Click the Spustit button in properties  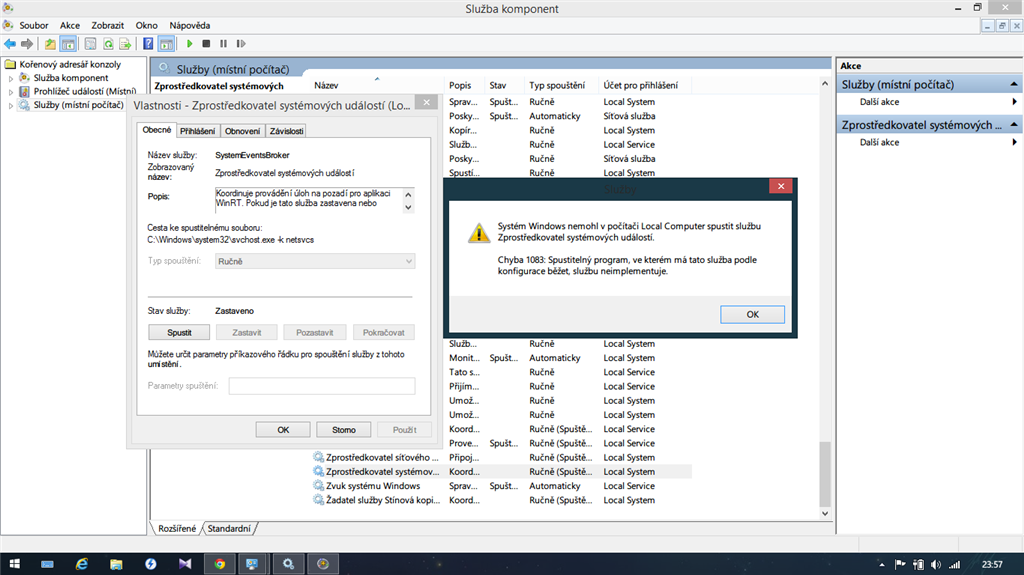(179, 333)
